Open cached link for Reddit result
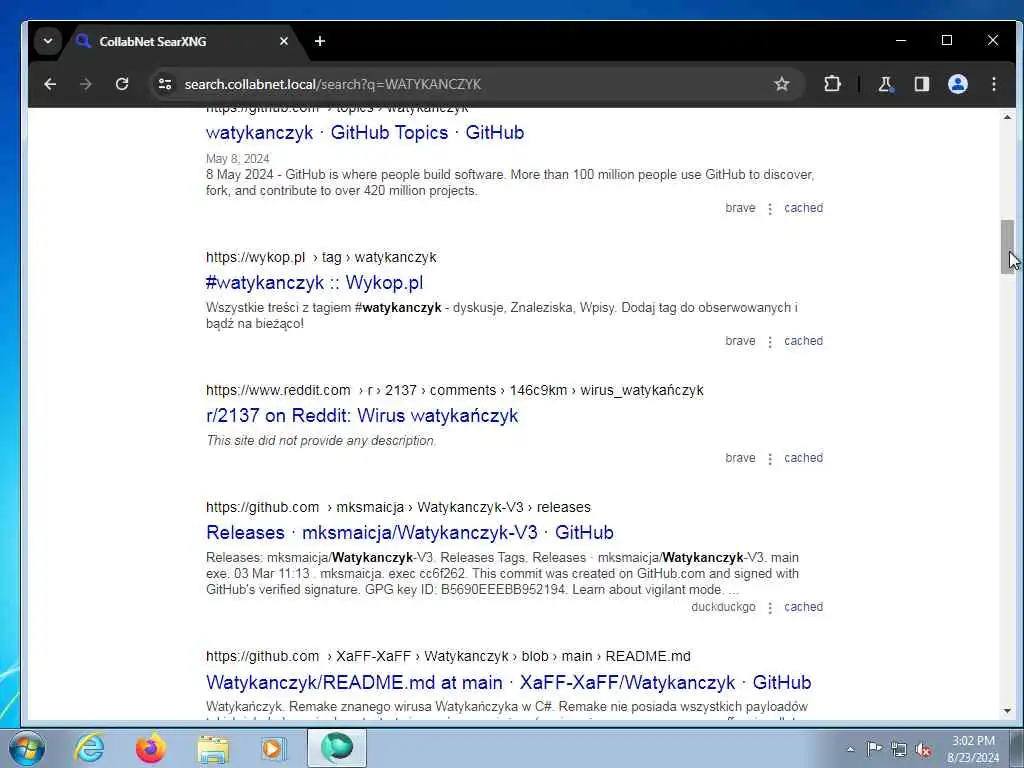The width and height of the screenshot is (1024, 768). click(803, 458)
